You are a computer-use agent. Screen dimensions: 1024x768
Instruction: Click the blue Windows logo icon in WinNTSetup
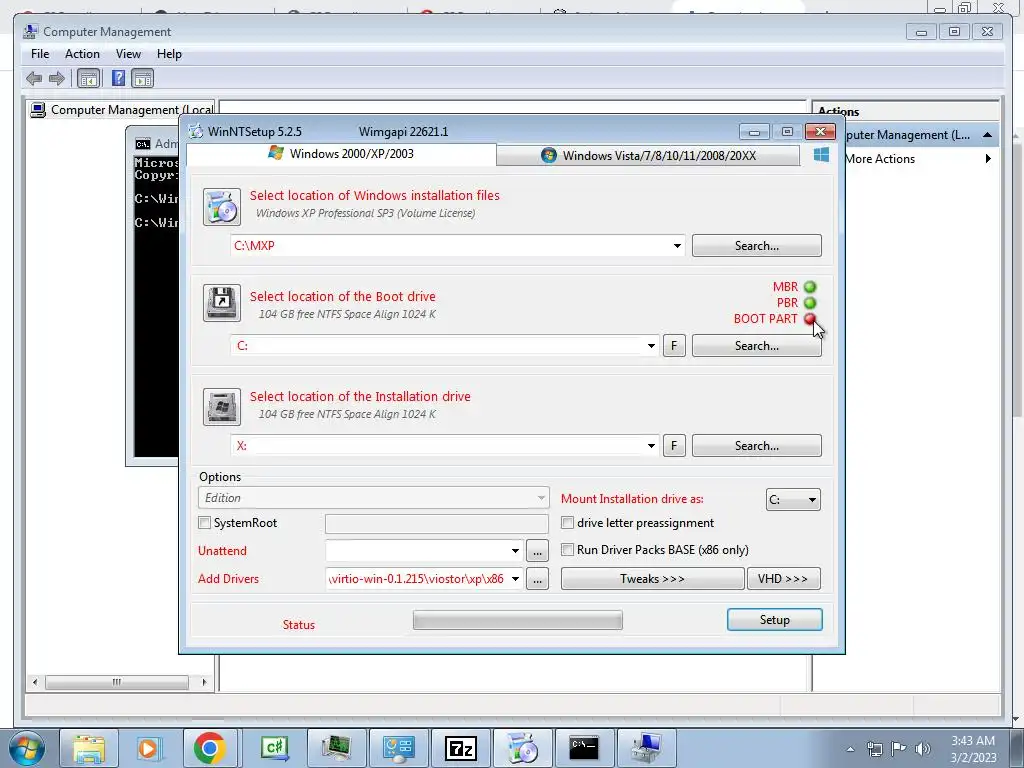[x=822, y=154]
